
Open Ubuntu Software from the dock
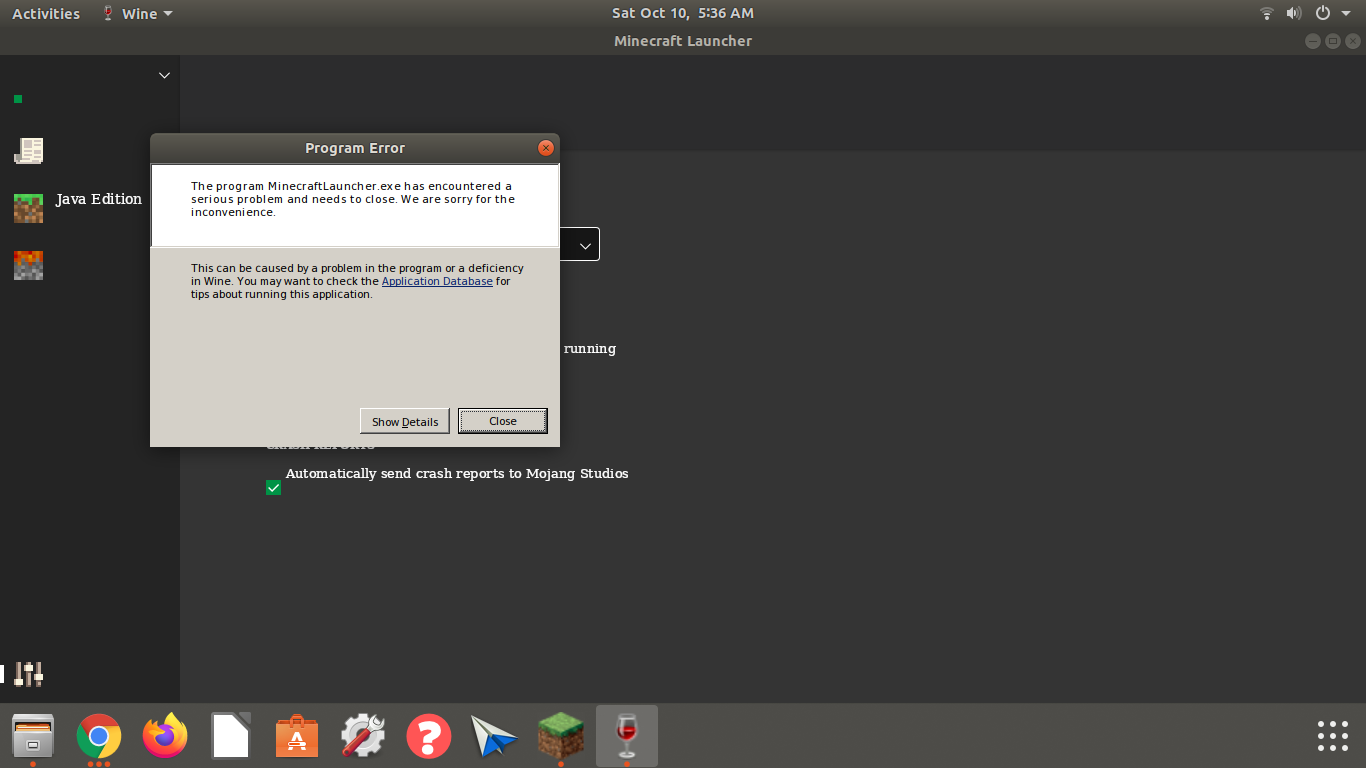pyautogui.click(x=297, y=737)
